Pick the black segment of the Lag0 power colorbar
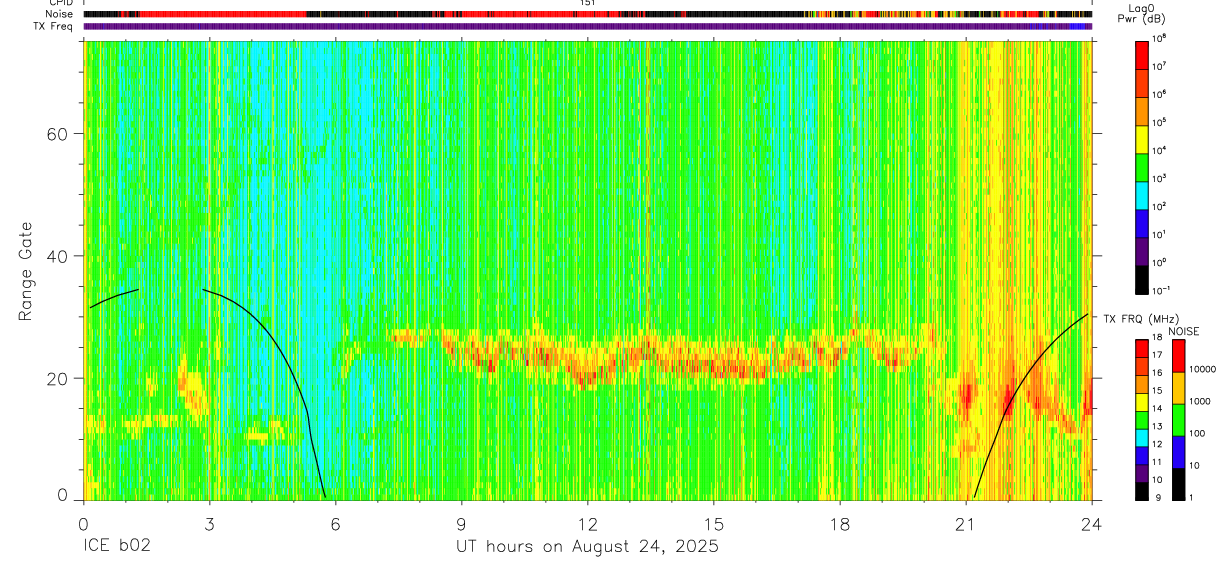The height and width of the screenshot is (567, 1228). 1141,278
